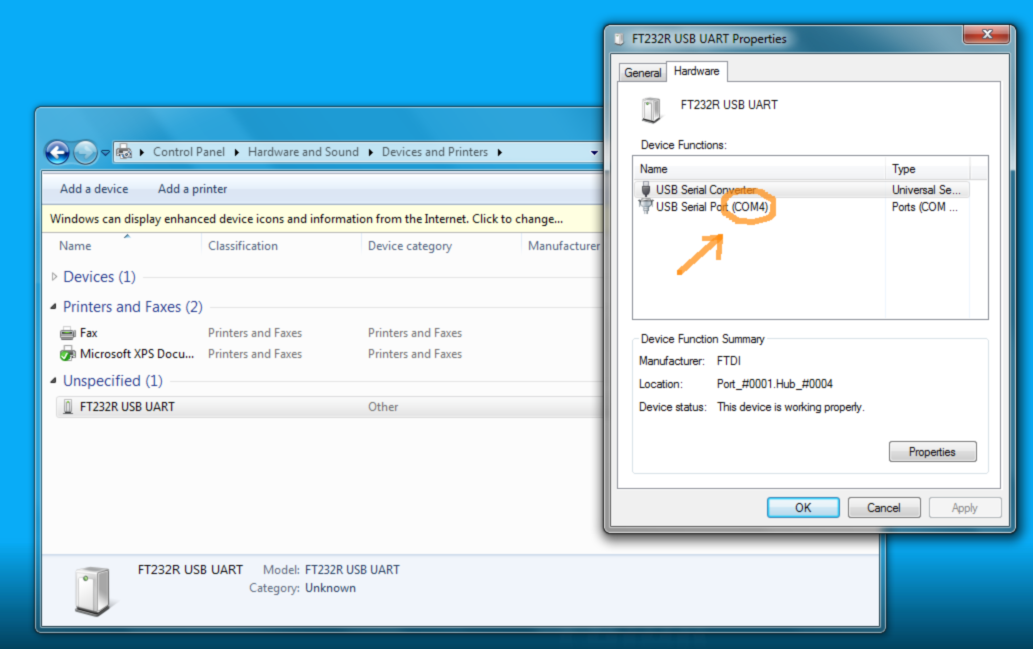Click the Ports (COM ... type cell
Screen dimensions: 1033x649
coord(925,207)
